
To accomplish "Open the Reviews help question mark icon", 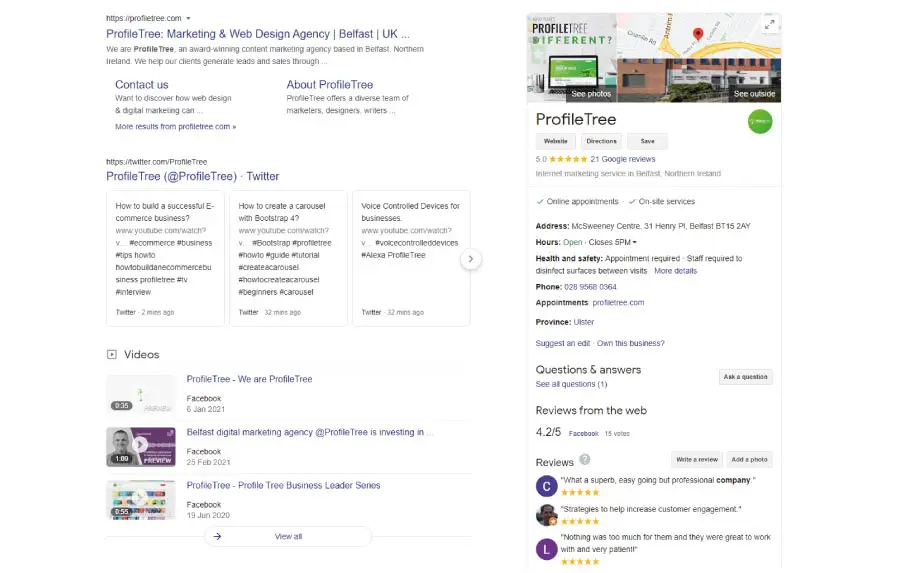I will coord(584,459).
